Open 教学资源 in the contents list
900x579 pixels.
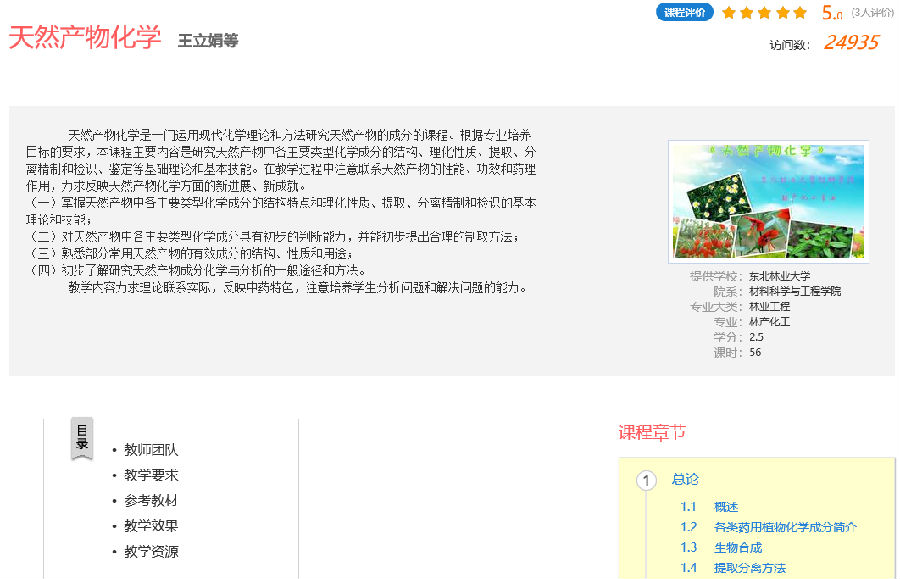pos(151,551)
